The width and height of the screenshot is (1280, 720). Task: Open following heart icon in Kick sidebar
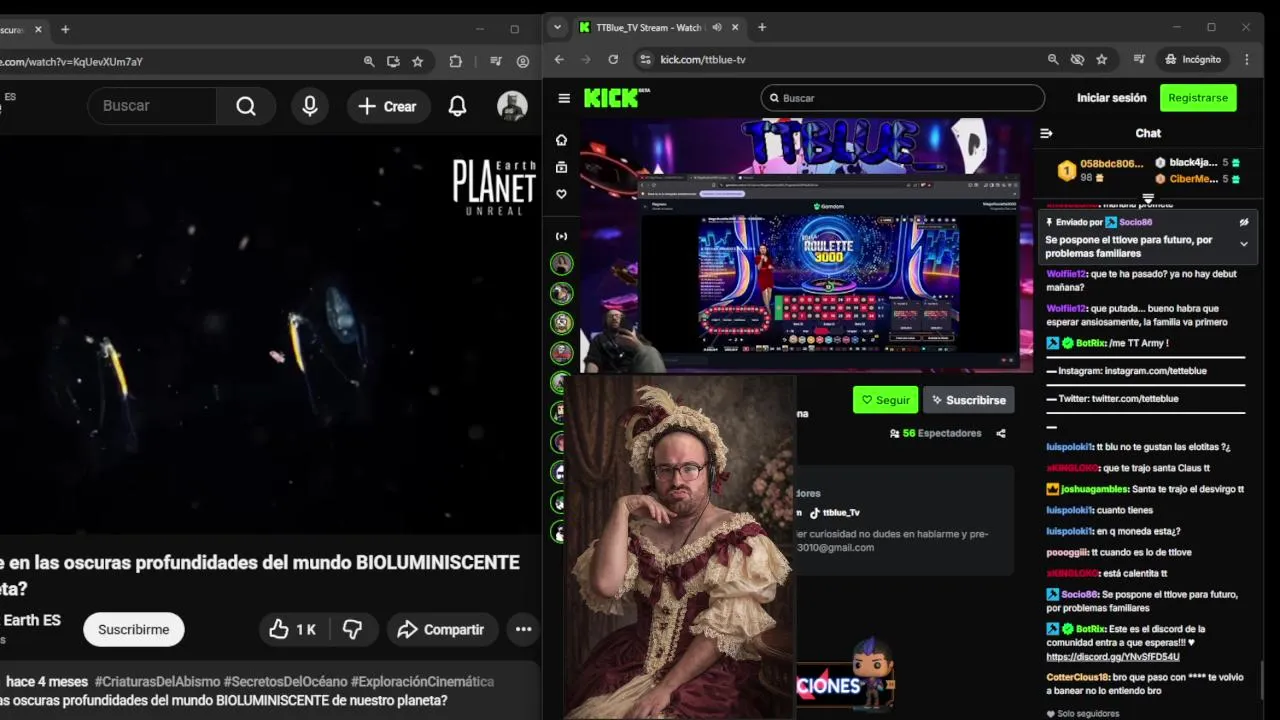click(562, 194)
